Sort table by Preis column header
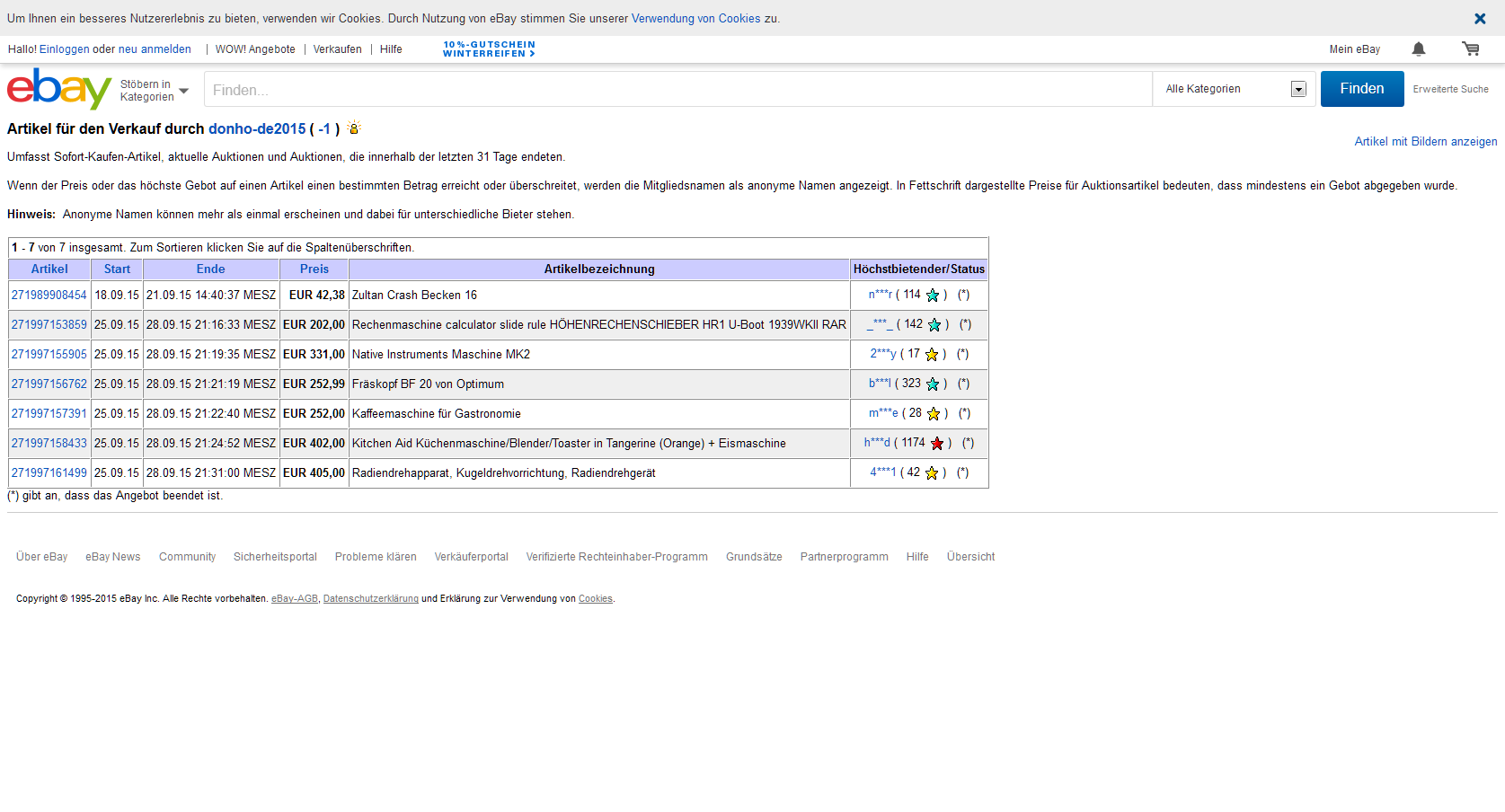Viewport: 1505px width, 812px height. pos(314,269)
